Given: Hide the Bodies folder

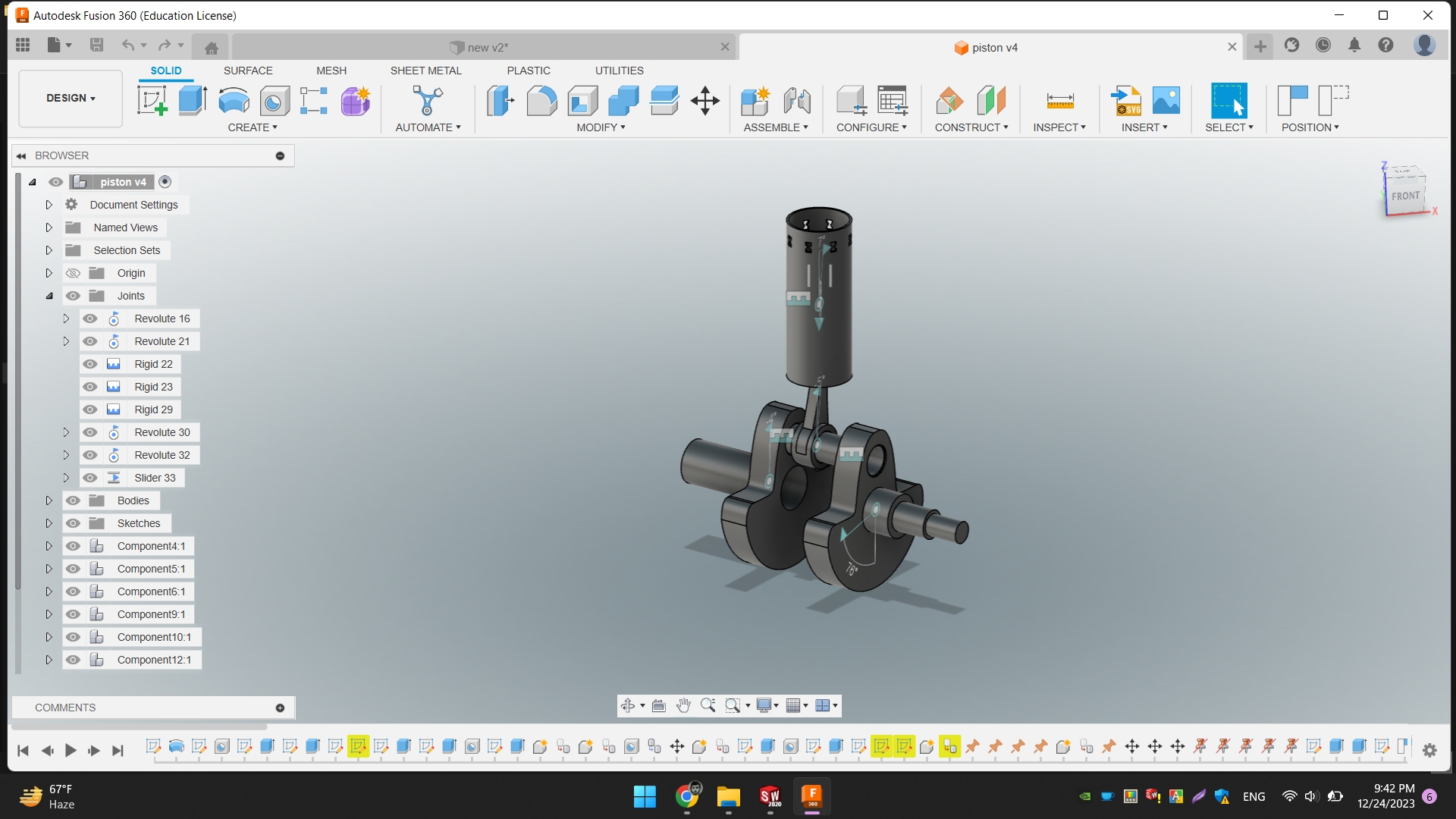Looking at the screenshot, I should tap(73, 500).
